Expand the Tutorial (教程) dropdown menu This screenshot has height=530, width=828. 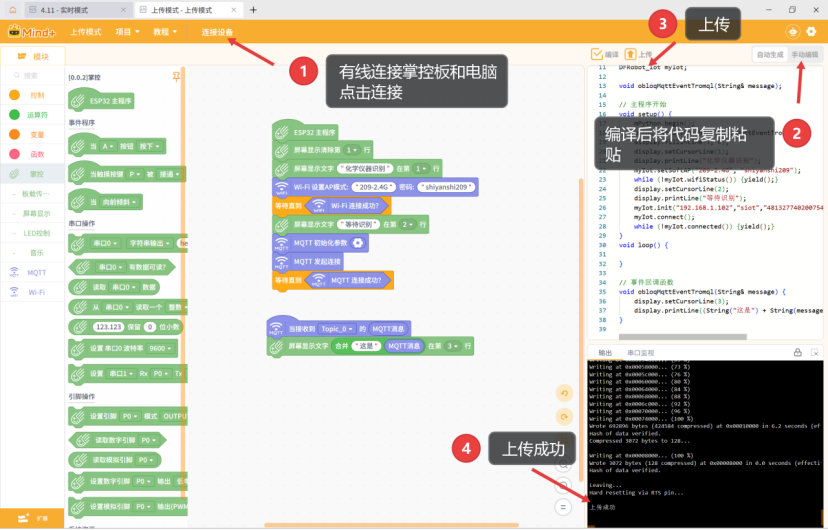pos(164,32)
